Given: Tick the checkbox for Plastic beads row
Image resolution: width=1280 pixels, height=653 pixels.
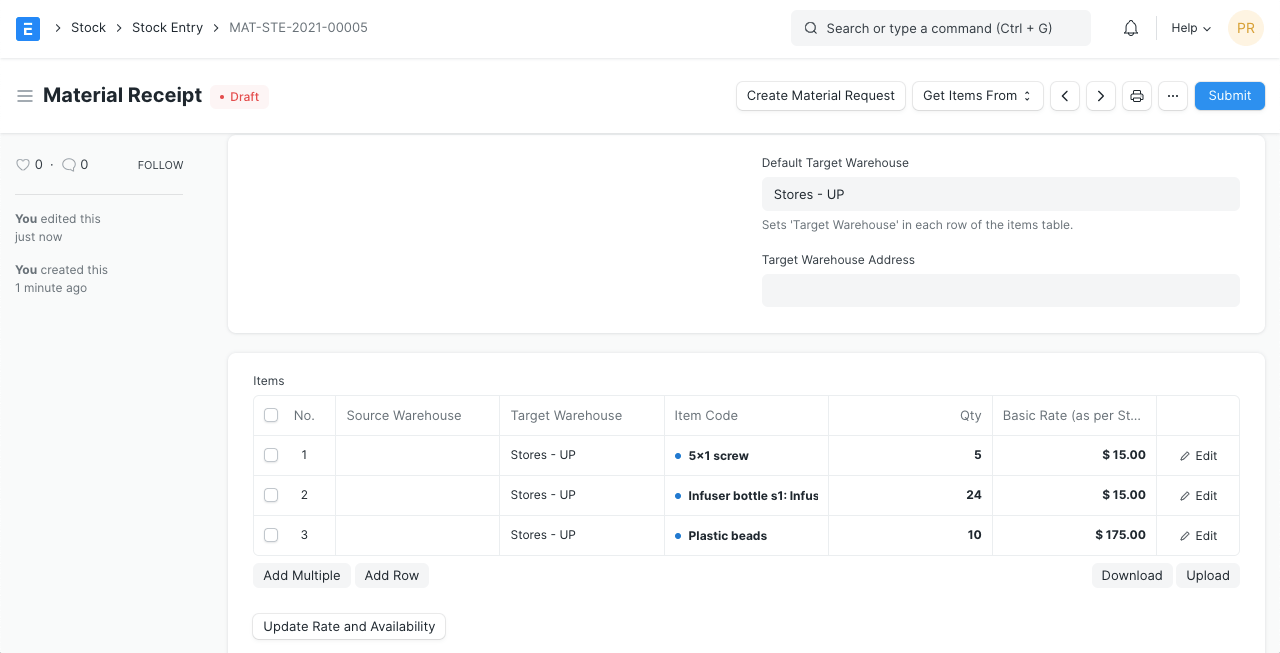Looking at the screenshot, I should point(271,535).
